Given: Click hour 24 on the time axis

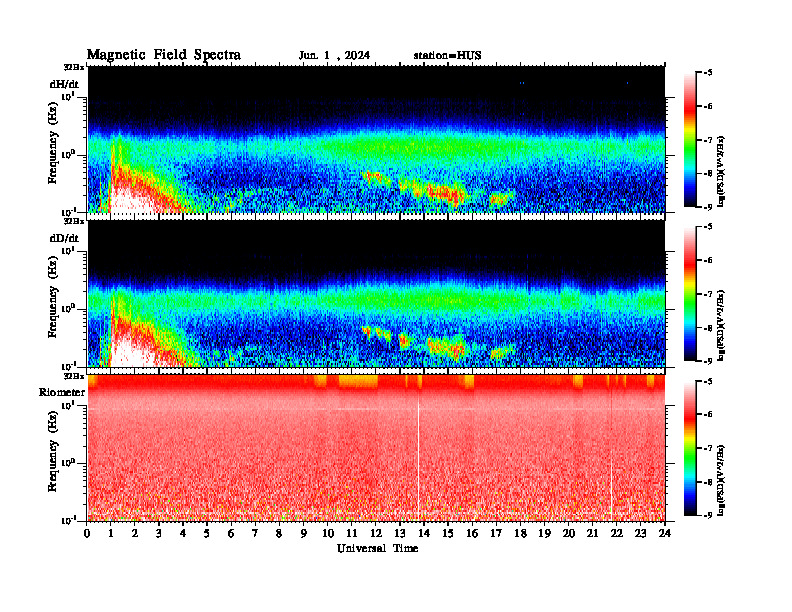Looking at the screenshot, I should [665, 533].
